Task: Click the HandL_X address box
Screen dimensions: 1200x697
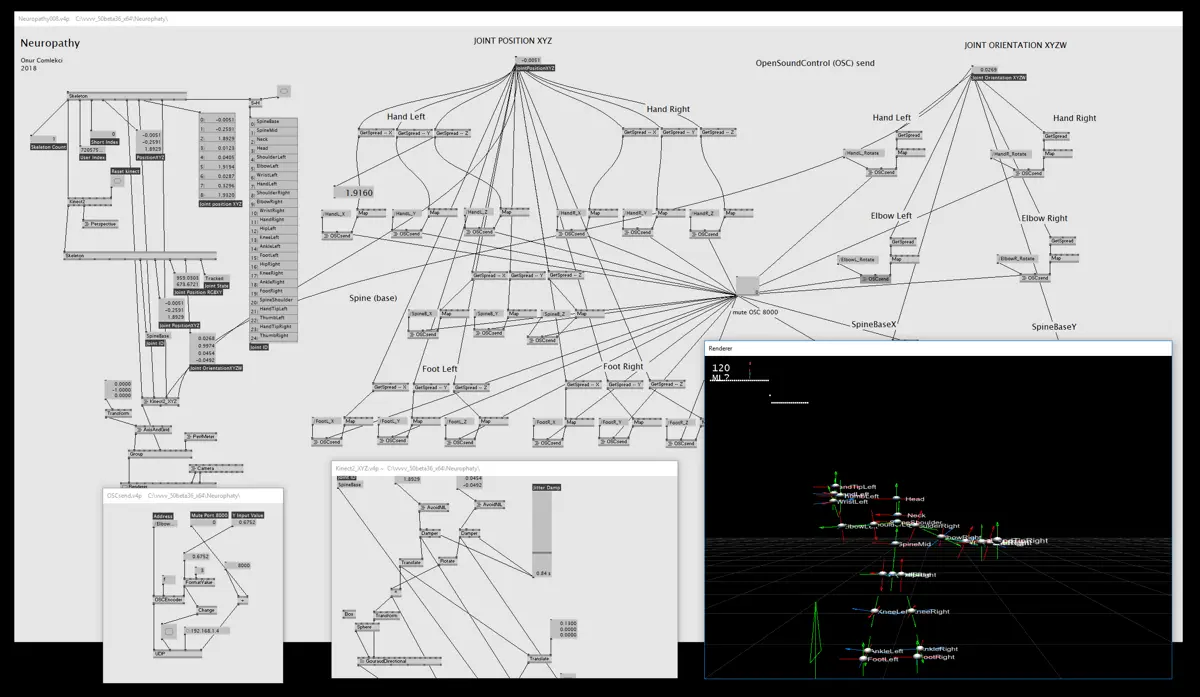Action: [336, 213]
